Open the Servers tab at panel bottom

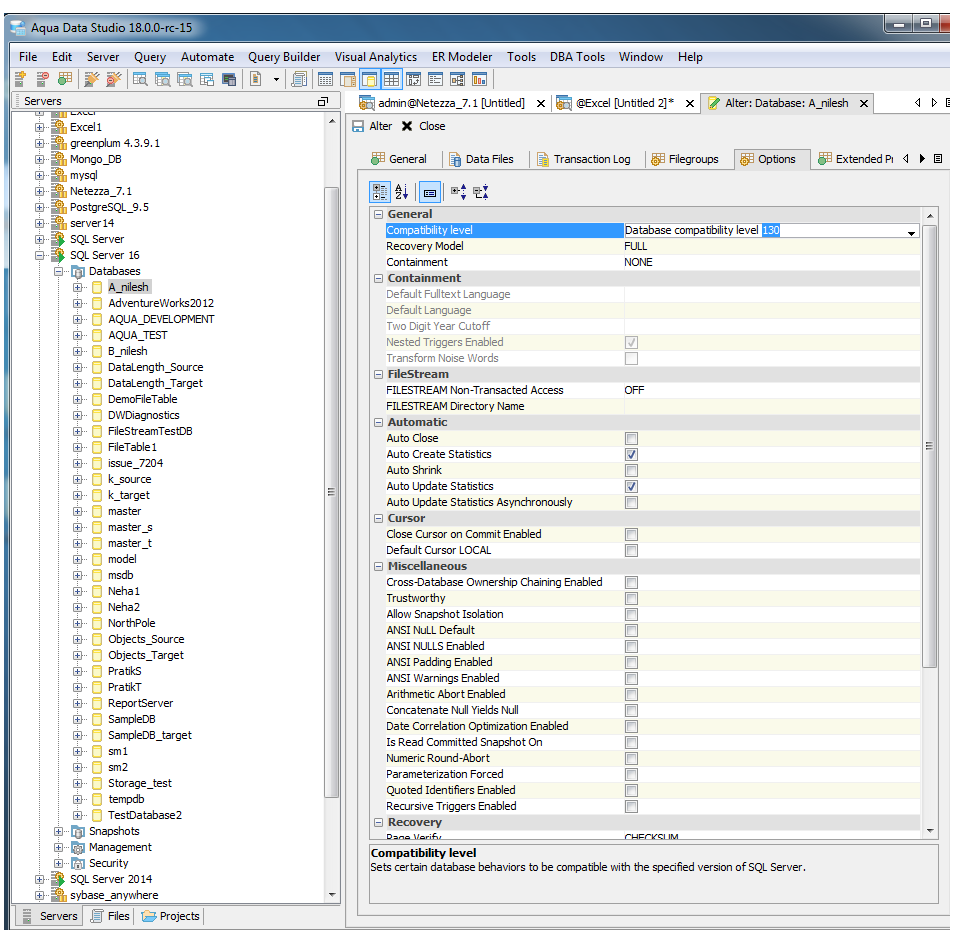[x=51, y=916]
